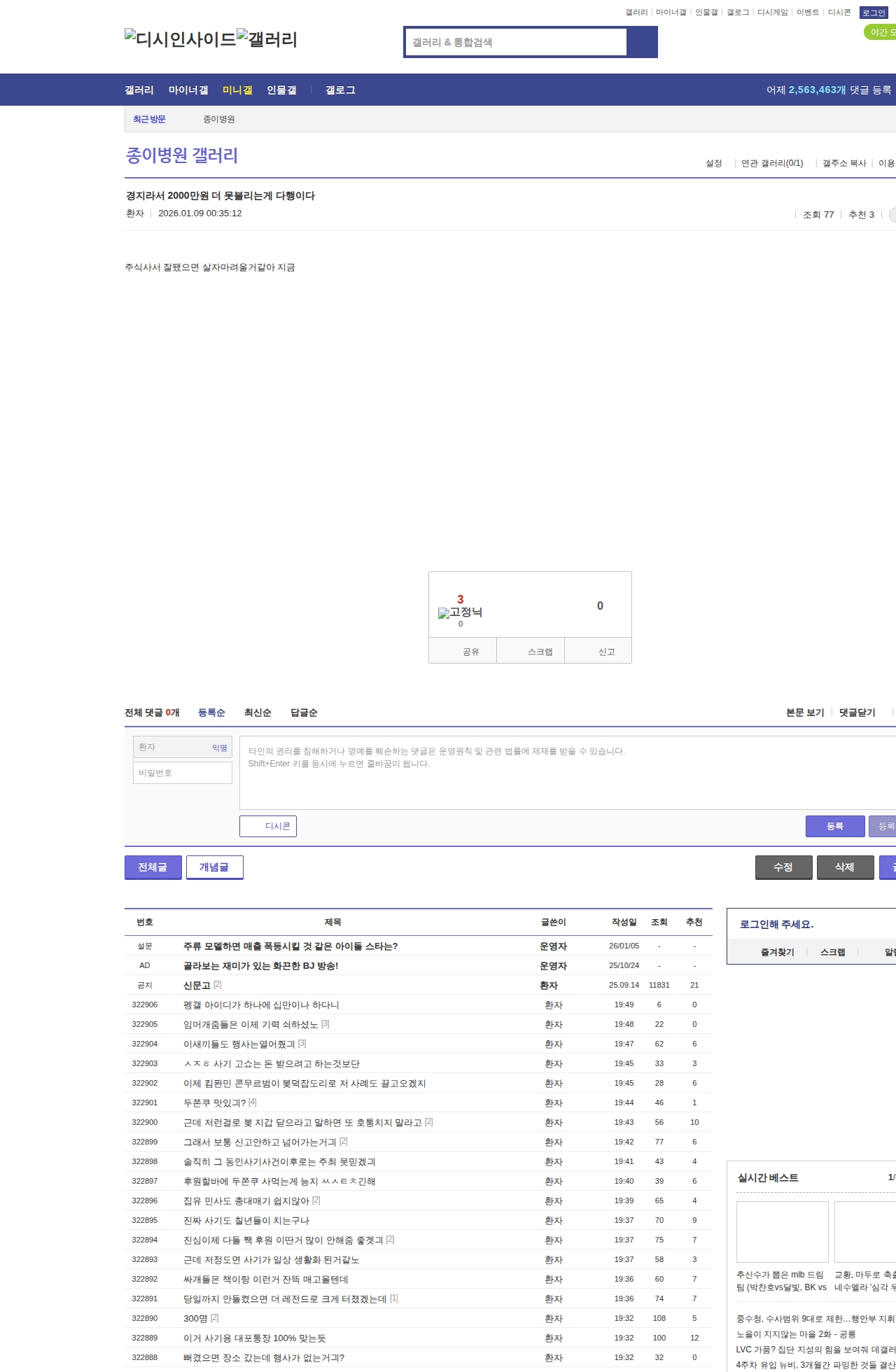
Task: Click the large 0 downvote count in vote box
Action: (600, 605)
